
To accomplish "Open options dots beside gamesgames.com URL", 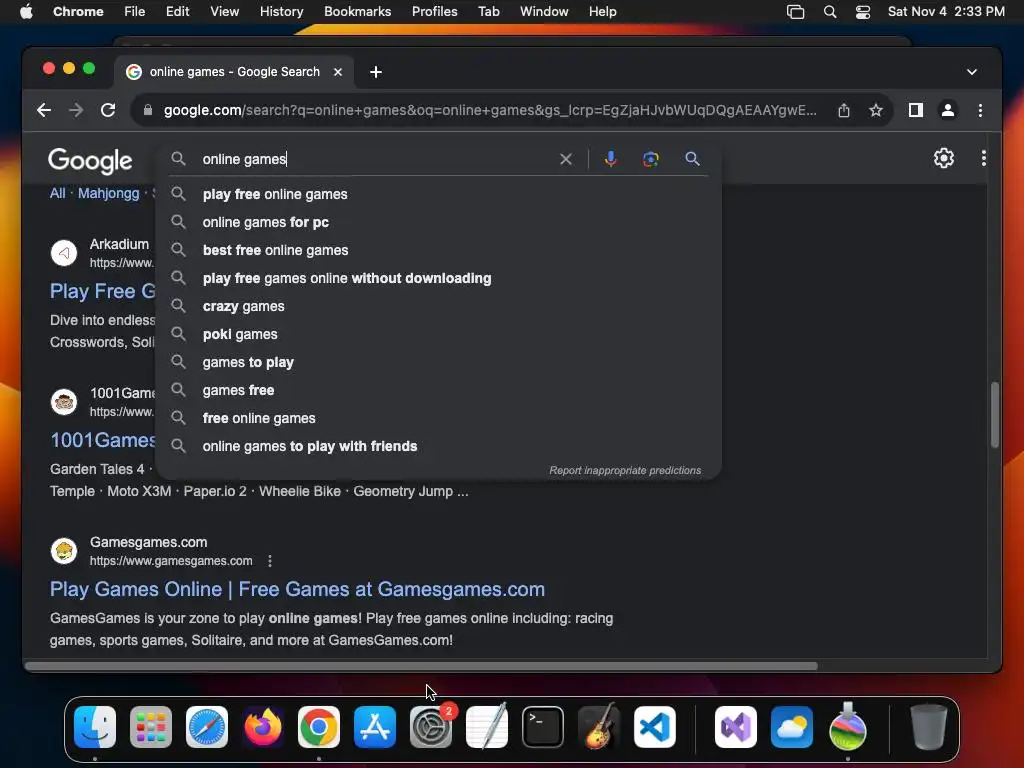I will point(270,561).
